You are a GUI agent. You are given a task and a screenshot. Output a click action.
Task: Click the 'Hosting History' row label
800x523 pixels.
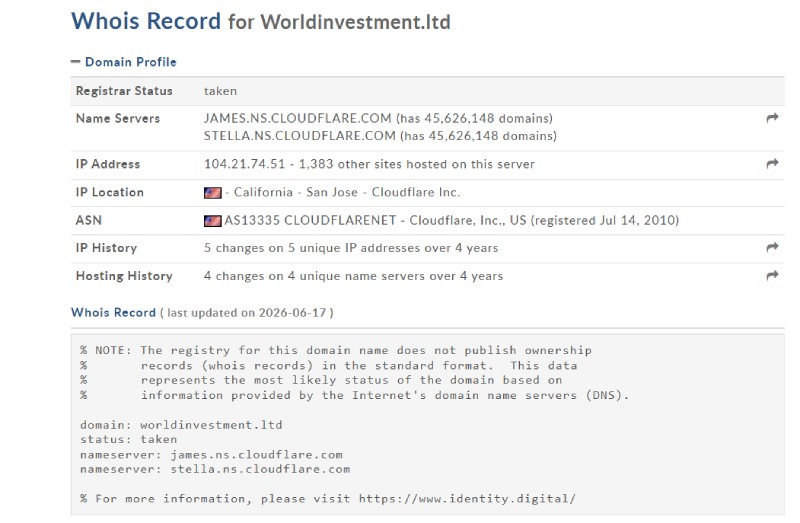124,276
